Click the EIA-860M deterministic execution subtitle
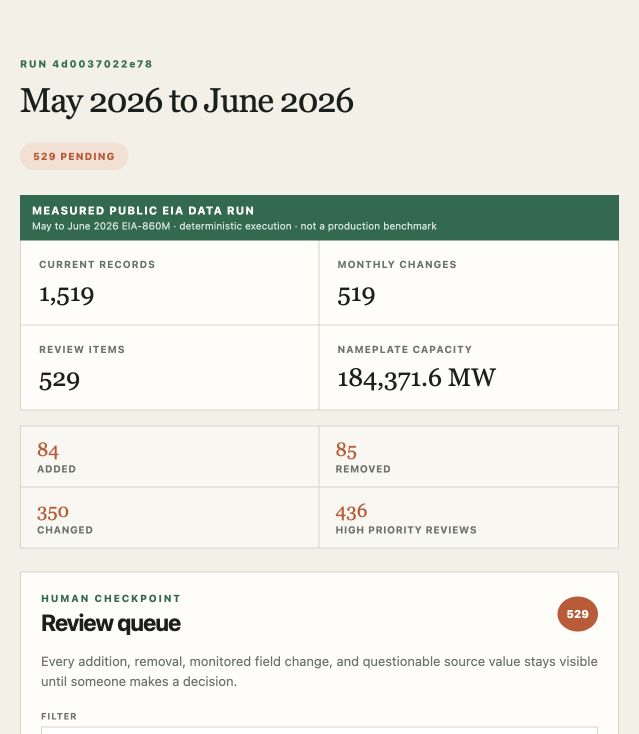639x734 pixels. click(x=234, y=226)
